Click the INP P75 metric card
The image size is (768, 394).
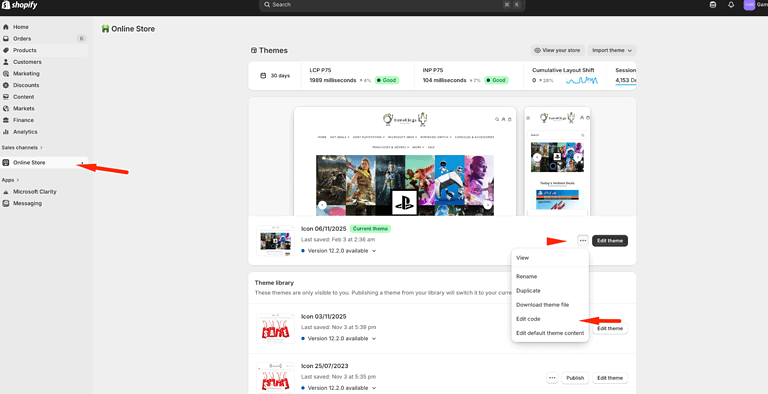tap(469, 76)
